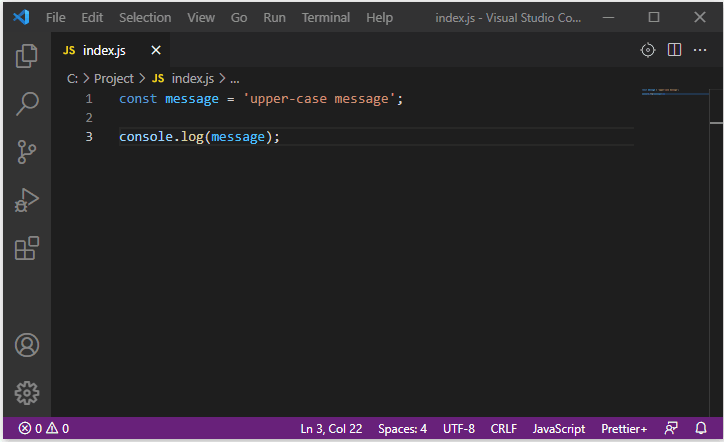Open the File menu
The image size is (724, 442).
tap(55, 18)
